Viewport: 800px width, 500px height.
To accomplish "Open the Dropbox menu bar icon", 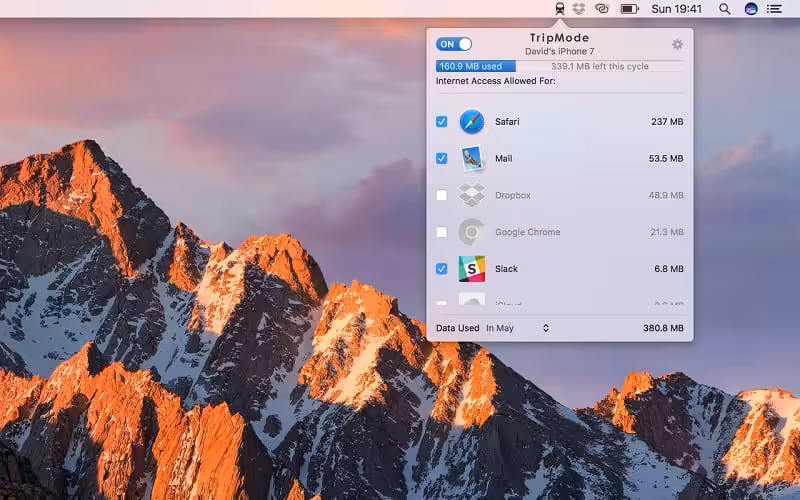I will [579, 9].
